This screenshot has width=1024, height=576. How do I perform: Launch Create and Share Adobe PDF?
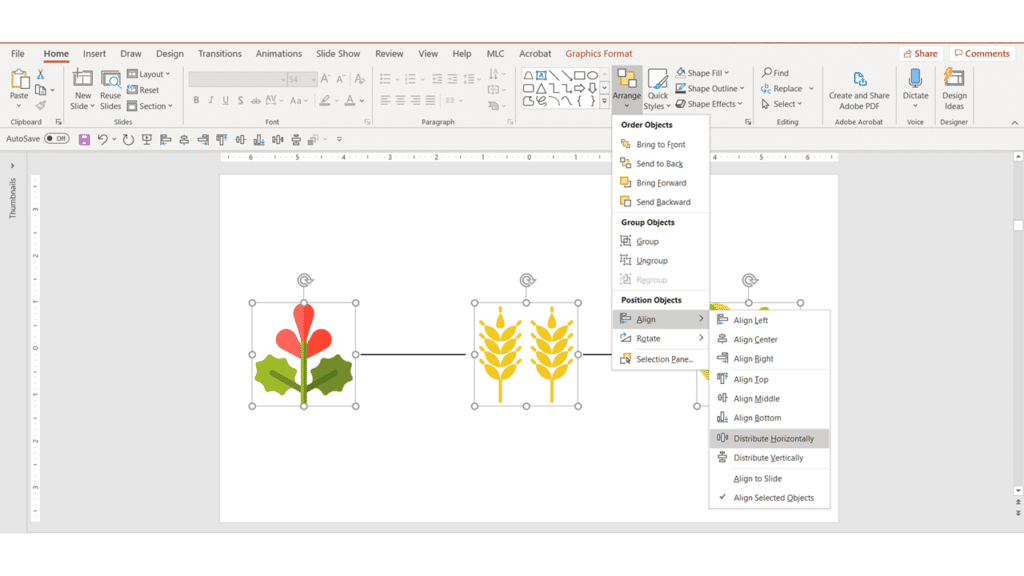[859, 88]
